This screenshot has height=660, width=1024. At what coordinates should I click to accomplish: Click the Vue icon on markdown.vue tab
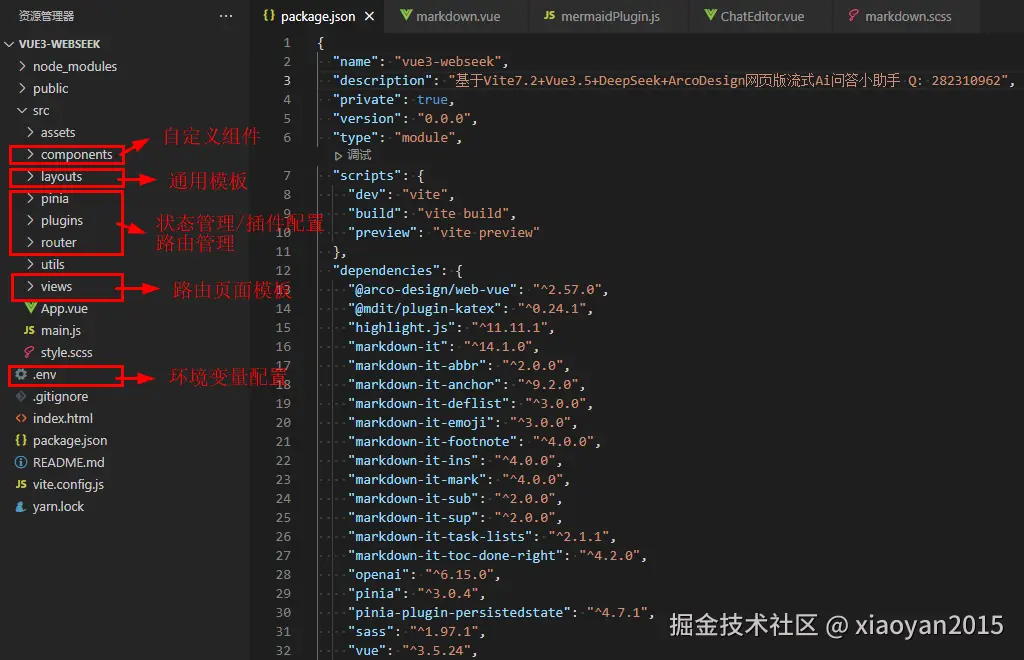[x=406, y=15]
